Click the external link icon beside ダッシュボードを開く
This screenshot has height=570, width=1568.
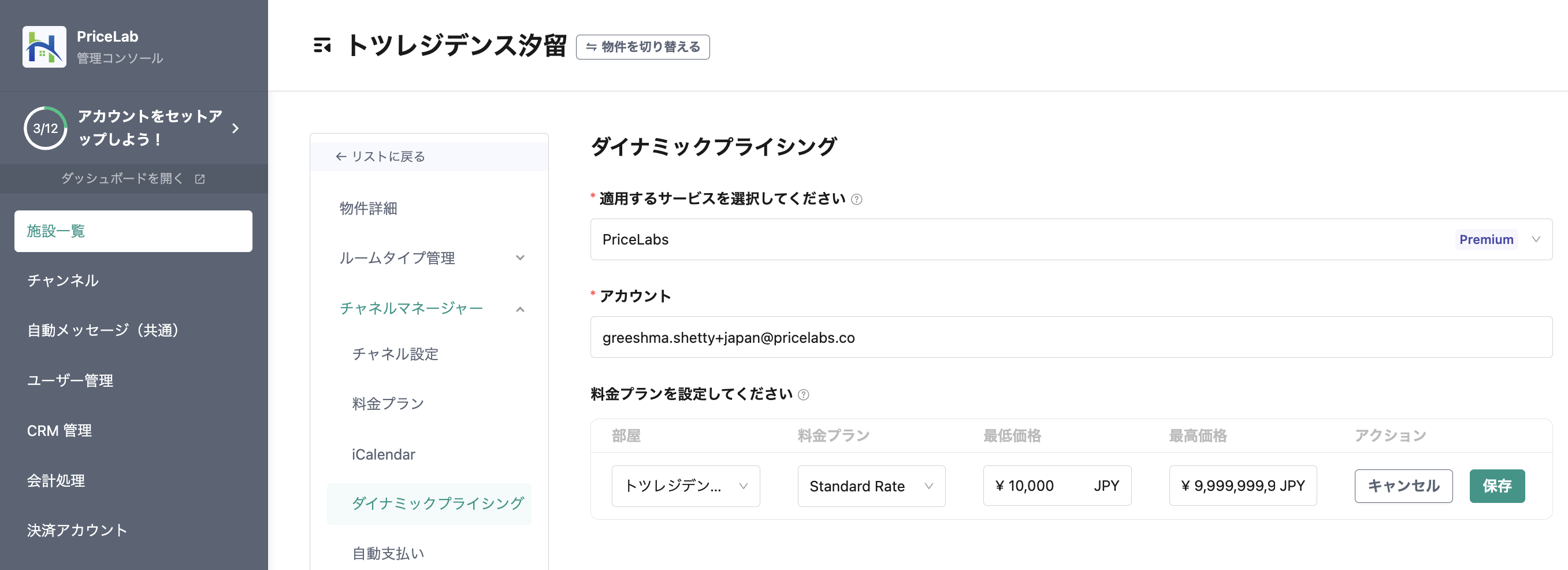200,179
